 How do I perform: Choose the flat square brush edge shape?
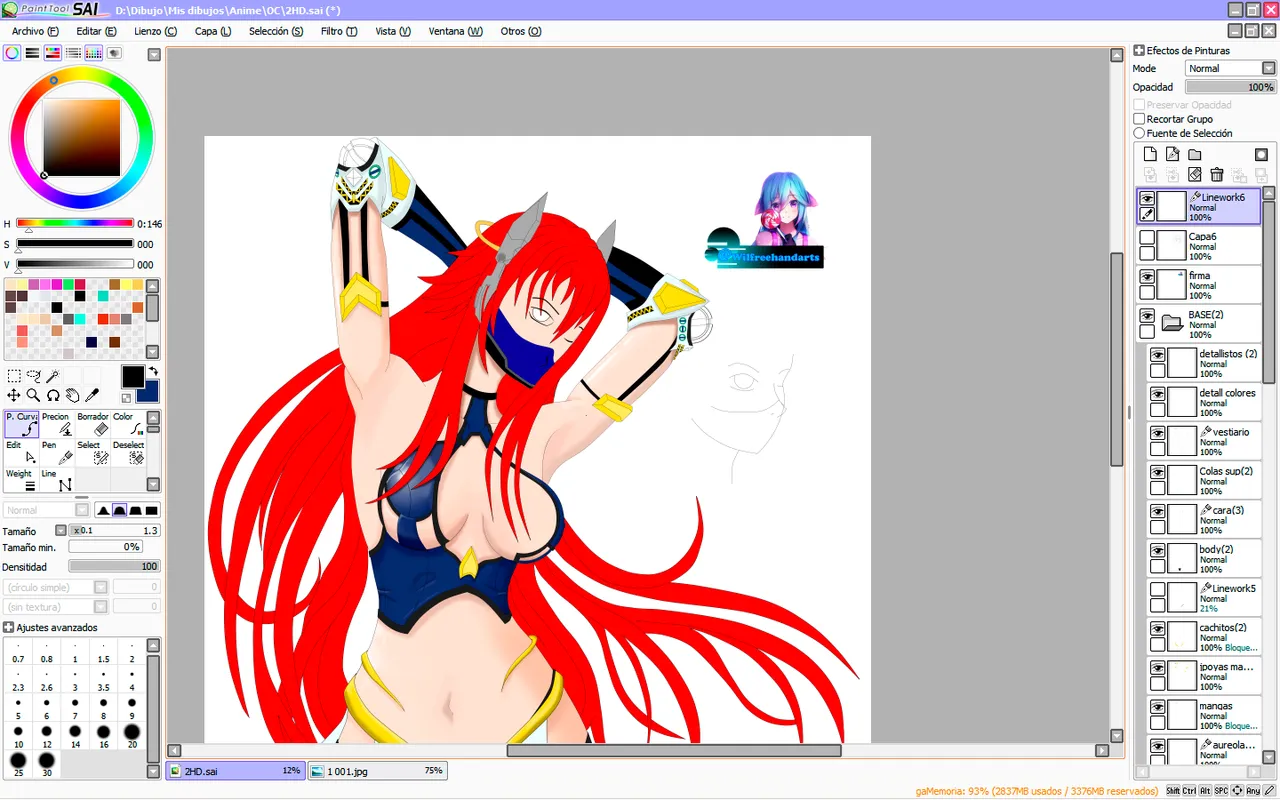point(152,510)
